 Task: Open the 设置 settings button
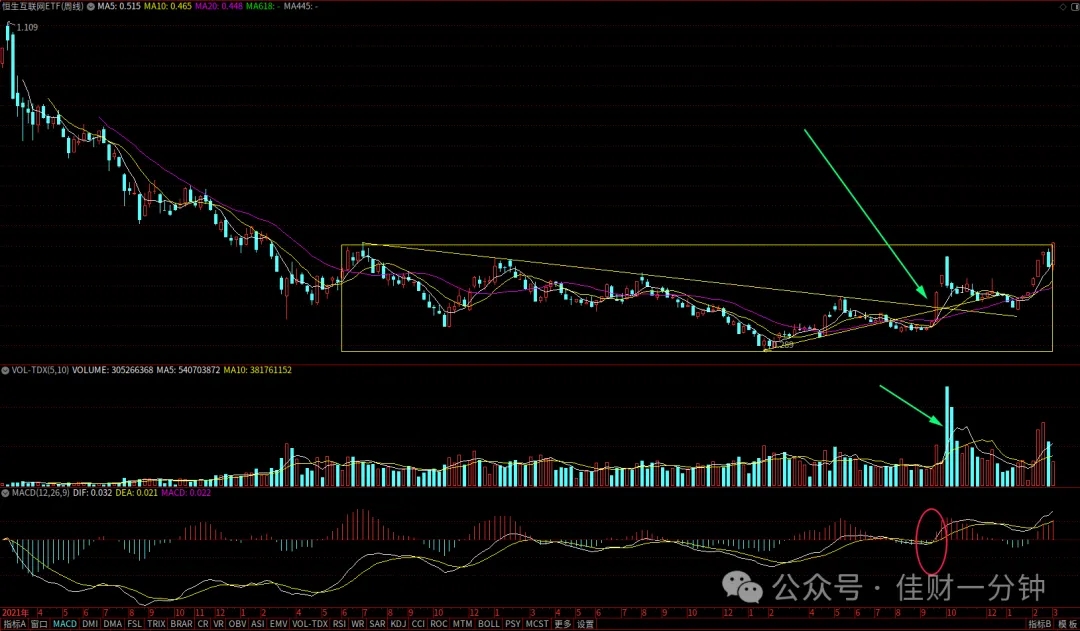pos(585,623)
